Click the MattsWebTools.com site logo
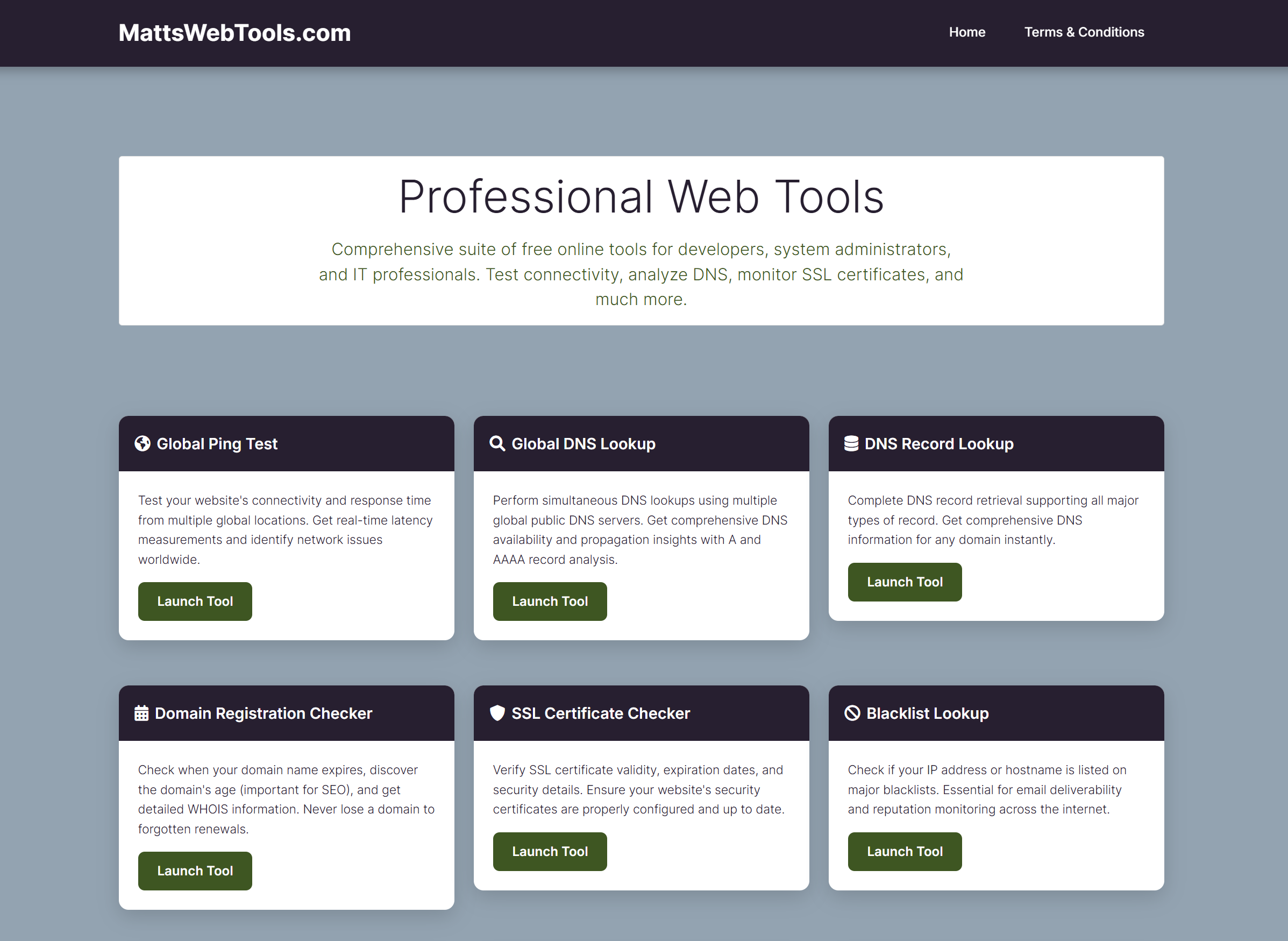1288x941 pixels. 234,33
